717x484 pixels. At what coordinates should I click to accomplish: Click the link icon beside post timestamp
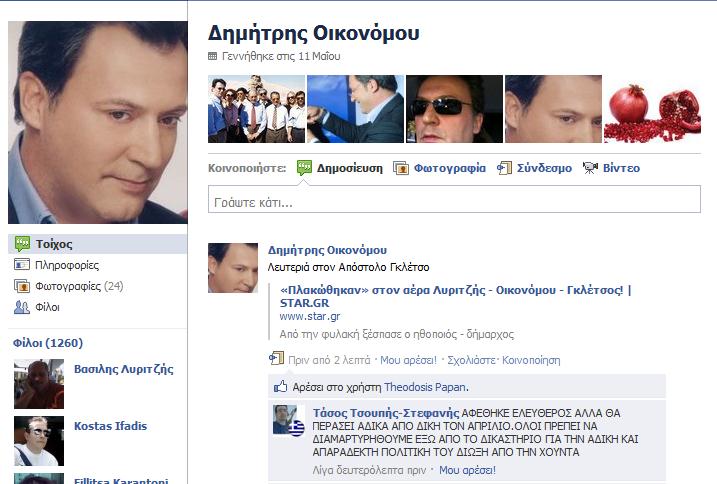(x=277, y=358)
